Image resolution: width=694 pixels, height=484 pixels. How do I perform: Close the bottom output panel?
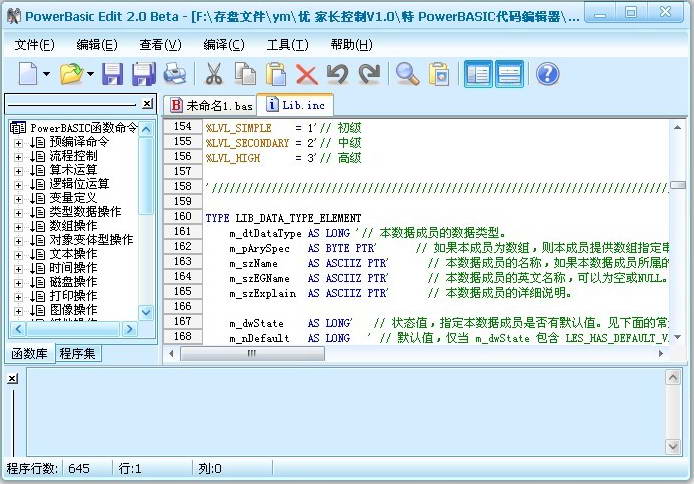point(13,379)
